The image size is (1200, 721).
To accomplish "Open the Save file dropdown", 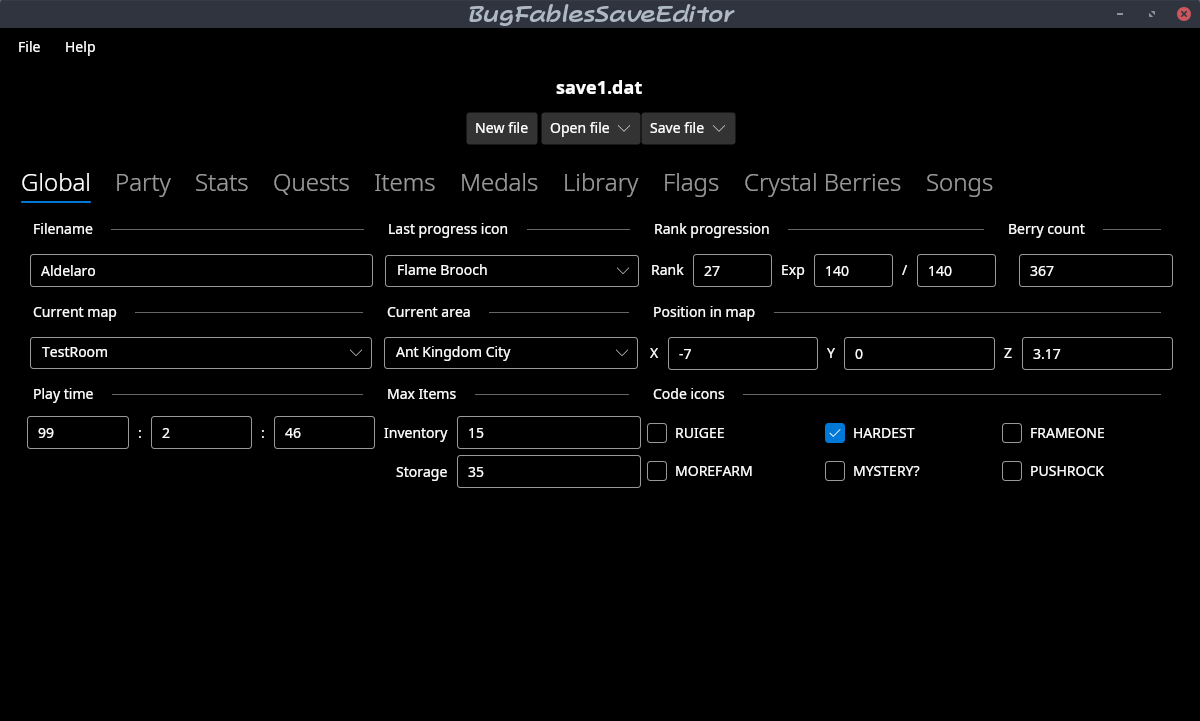I will pos(689,128).
